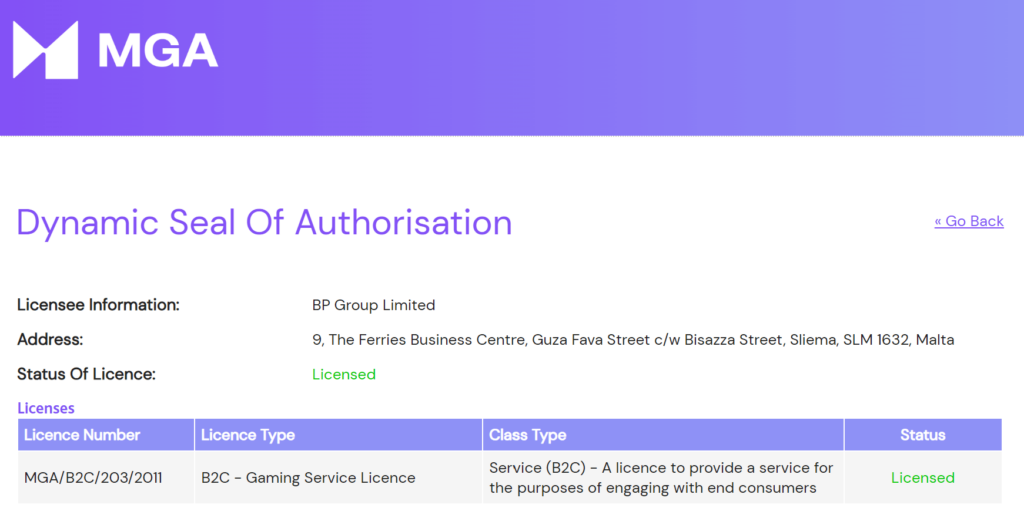Click the Dynamic Seal Of Authorisation heading
This screenshot has height=518, width=1024.
(264, 222)
